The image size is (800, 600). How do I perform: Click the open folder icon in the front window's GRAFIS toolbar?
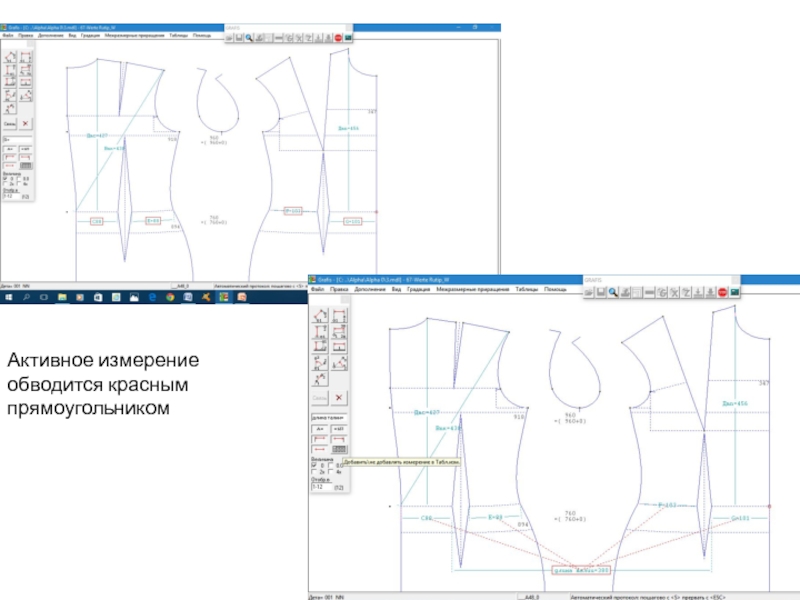[589, 292]
